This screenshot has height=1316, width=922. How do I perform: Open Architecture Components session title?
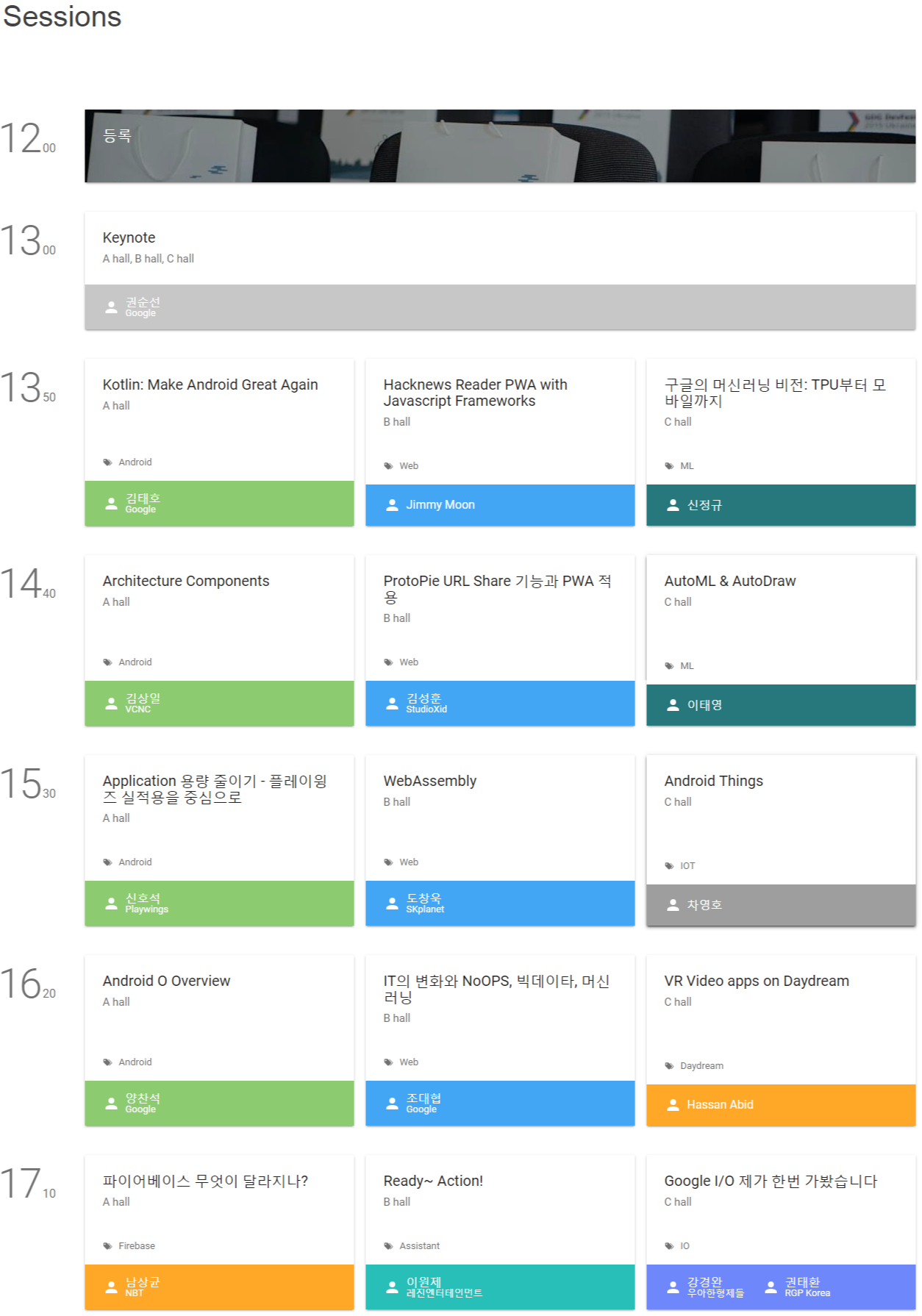(186, 581)
